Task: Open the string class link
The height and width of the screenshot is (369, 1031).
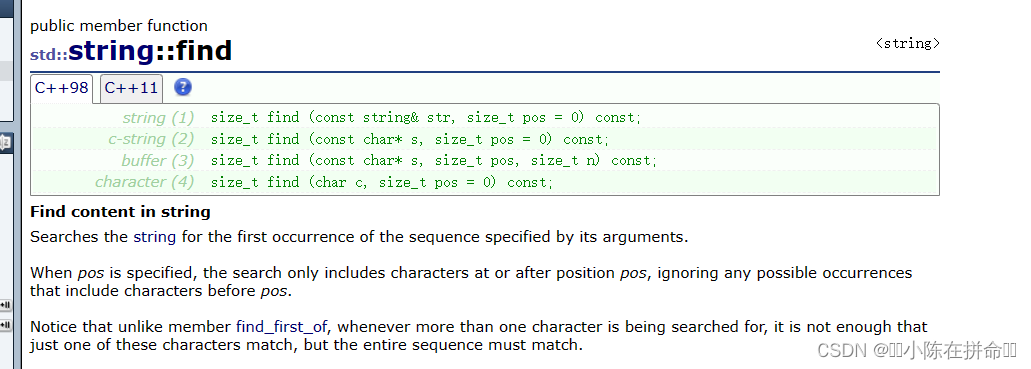Action: coord(155,237)
